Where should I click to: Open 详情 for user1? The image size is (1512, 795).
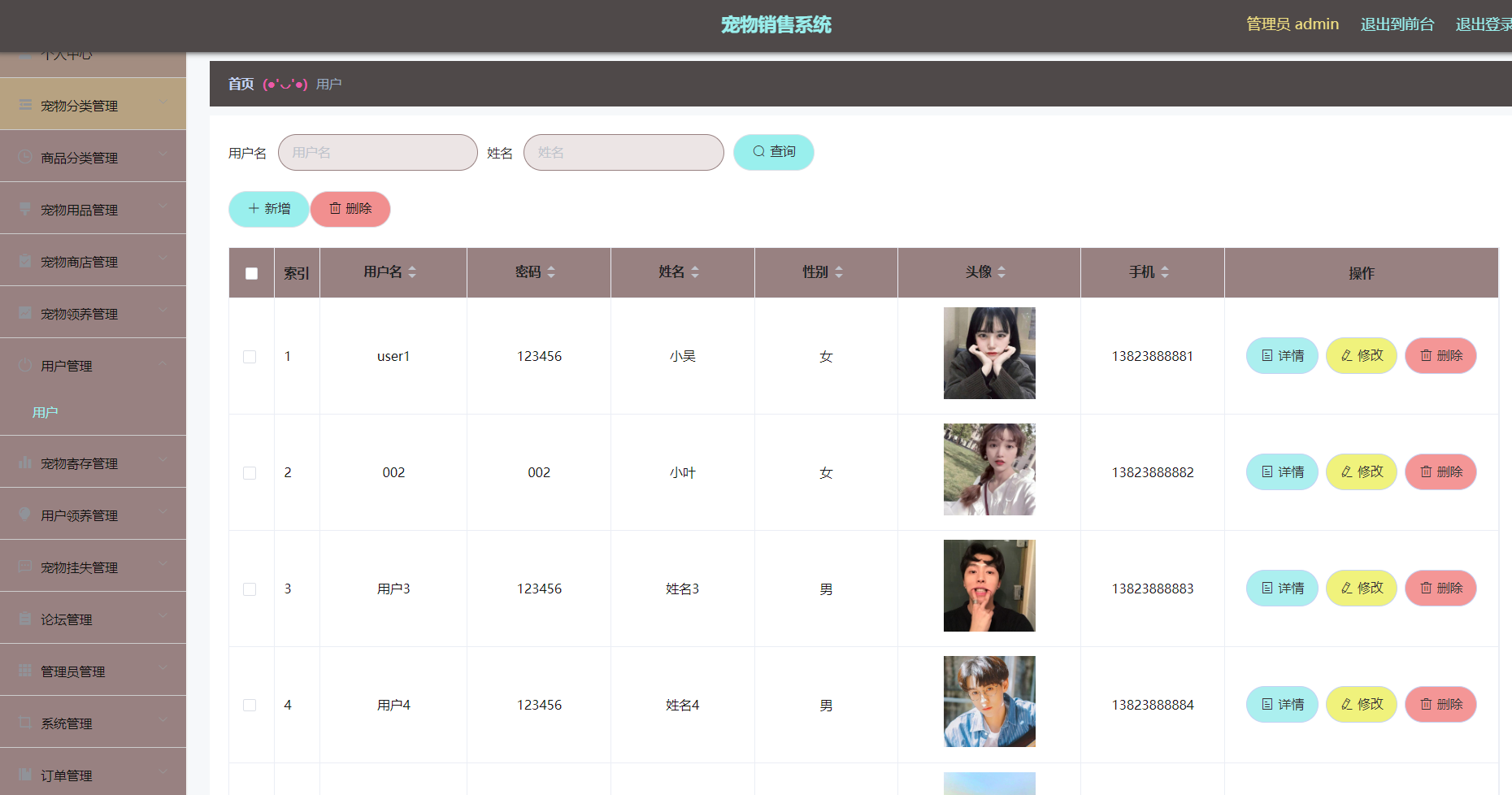point(1282,356)
